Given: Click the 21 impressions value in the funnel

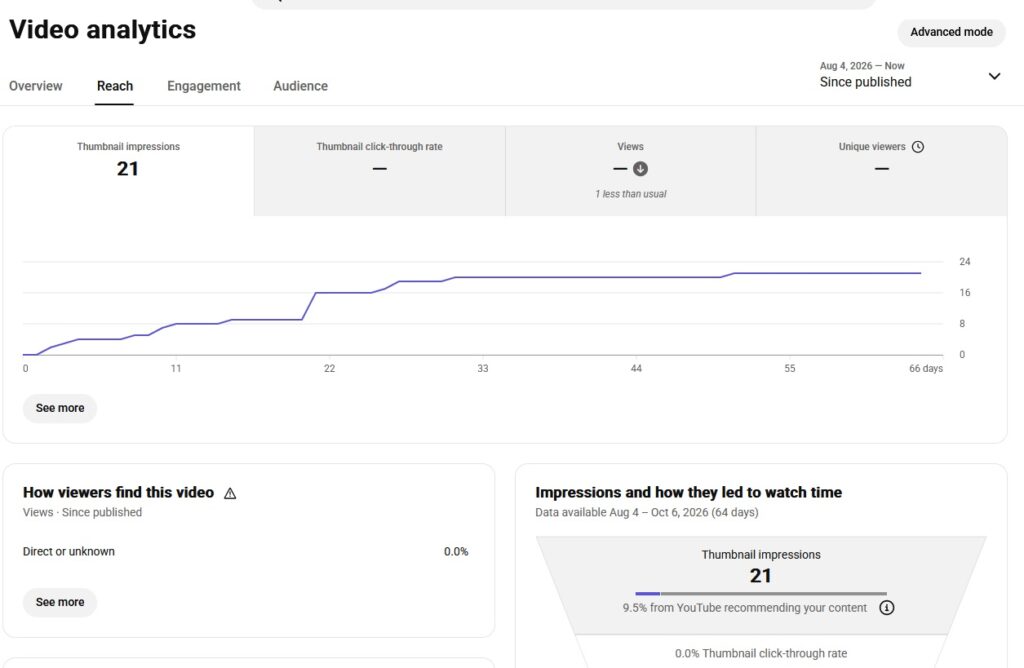Looking at the screenshot, I should pyautogui.click(x=760, y=576).
